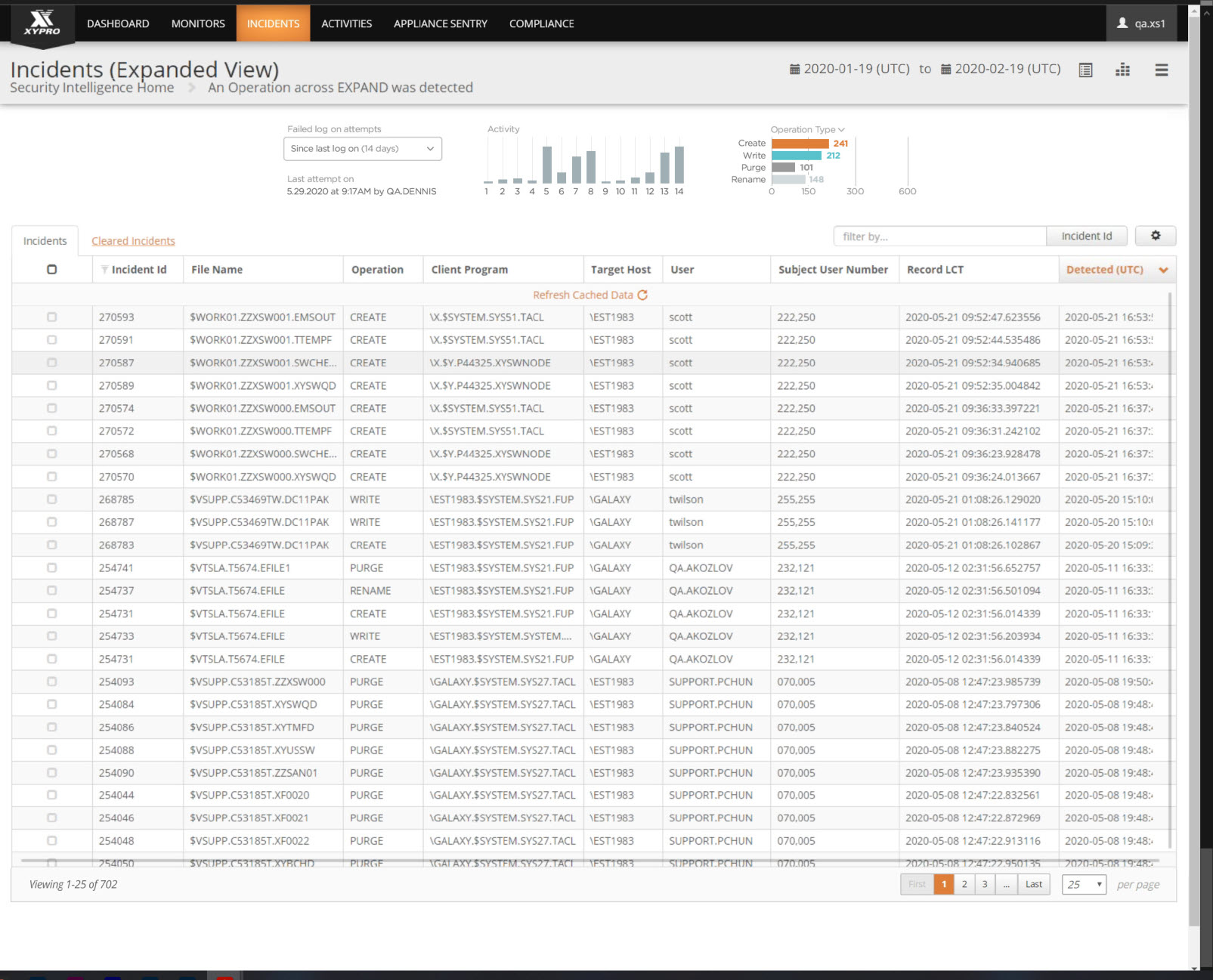Open the Cleared Incidents tab
Viewport: 1213px width, 980px height.
click(x=133, y=241)
